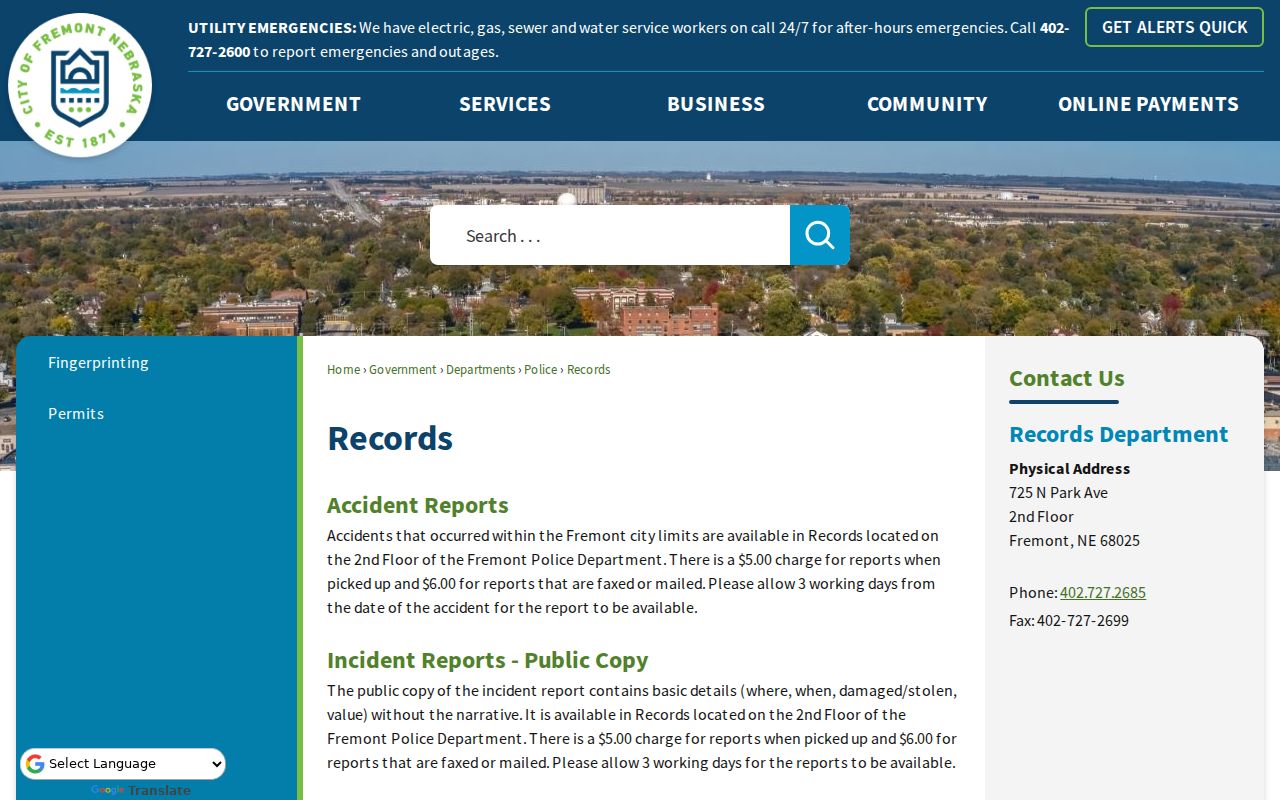1280x800 pixels.
Task: Open the Business menu
Action: (716, 104)
